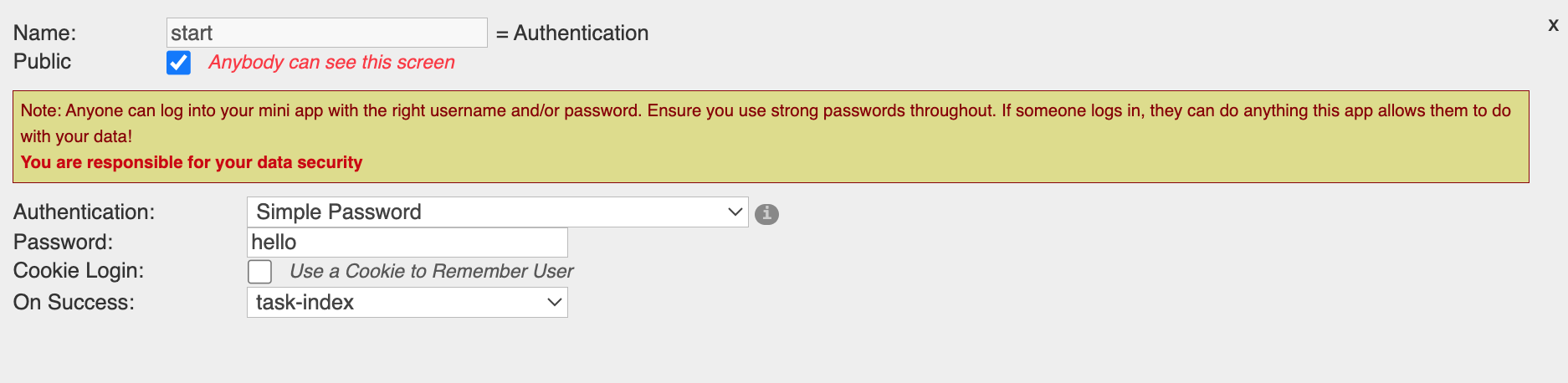Enable the Cookie Login checkbox
Screen dimensions: 1568x383
tap(260, 272)
